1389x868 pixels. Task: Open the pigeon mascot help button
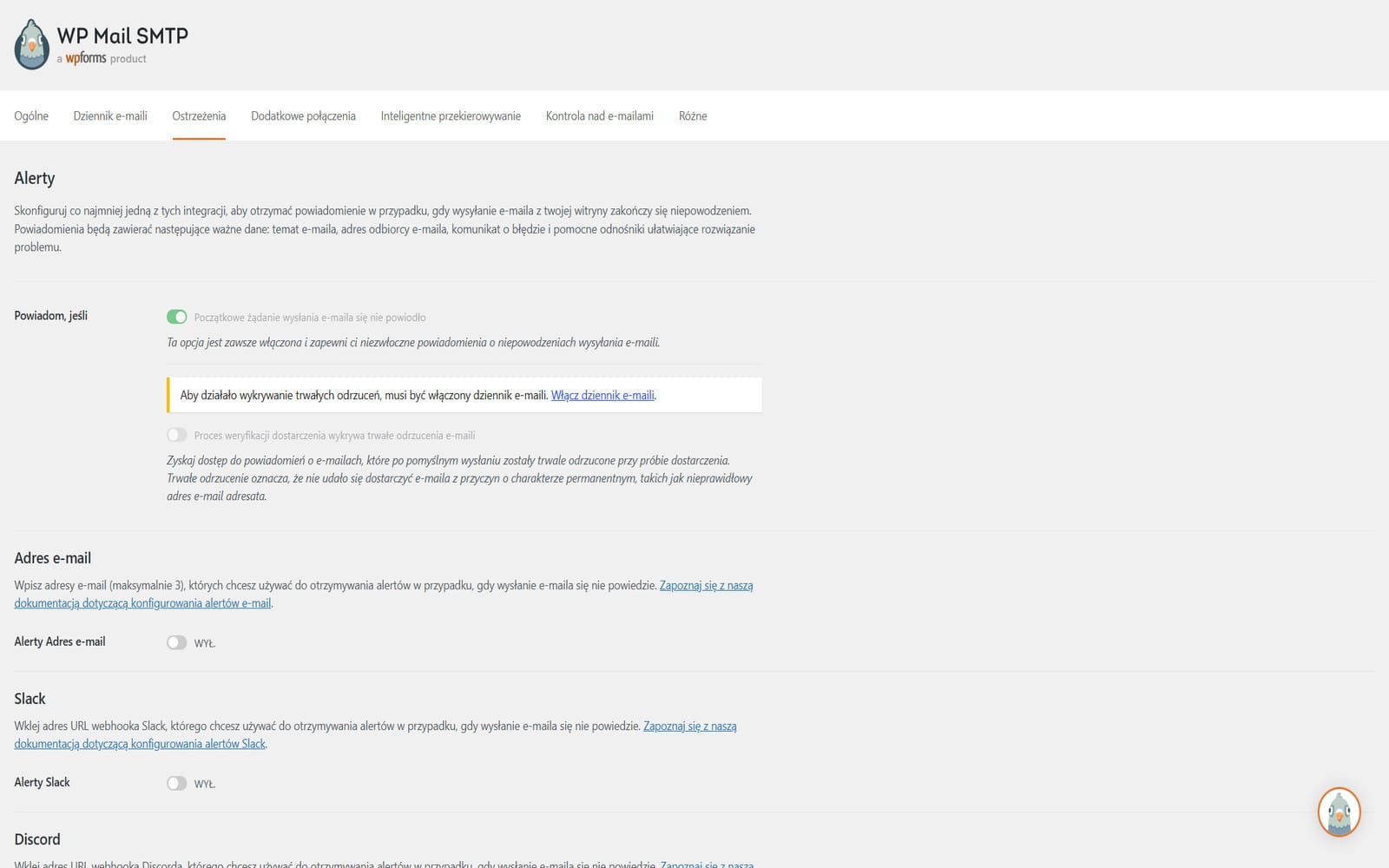click(1339, 812)
